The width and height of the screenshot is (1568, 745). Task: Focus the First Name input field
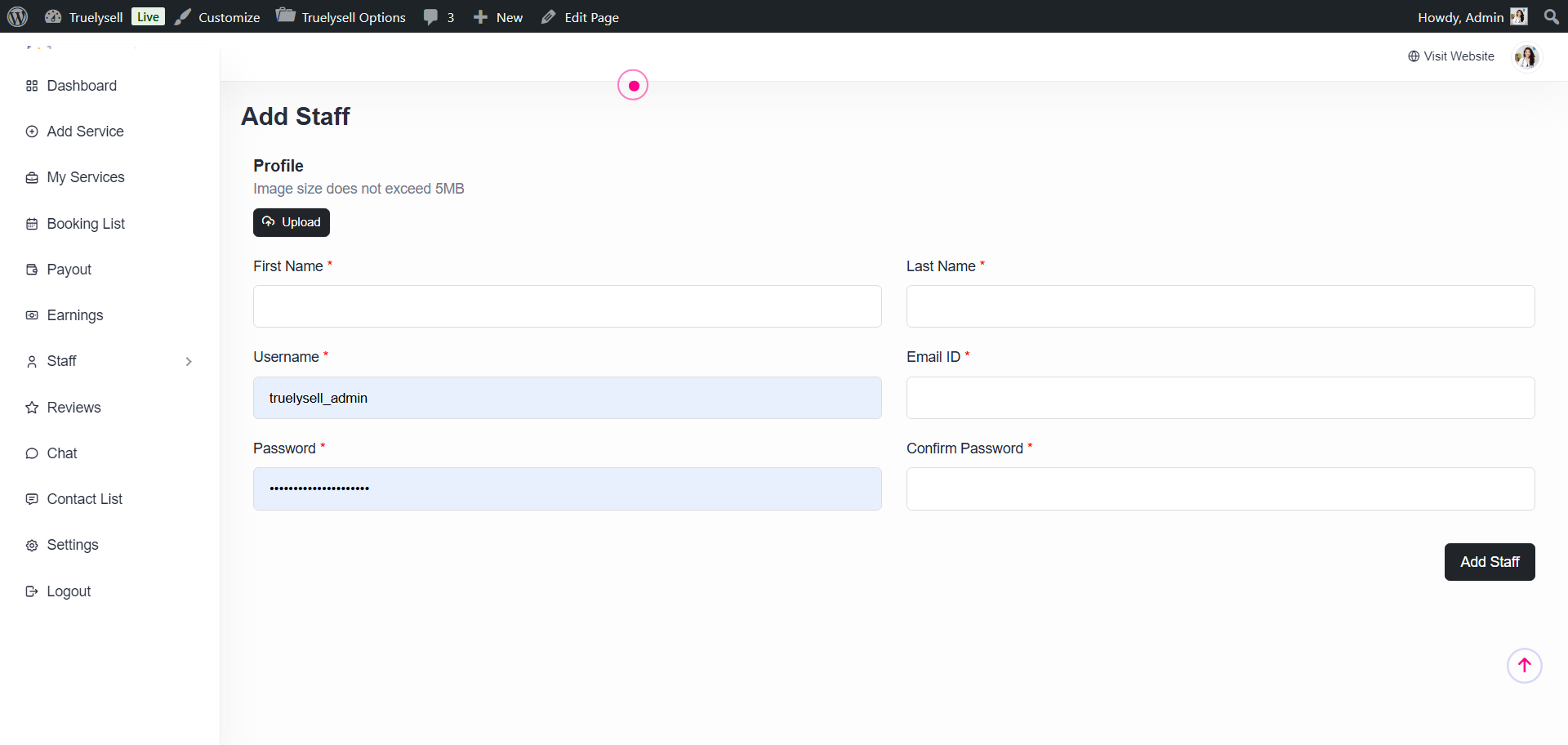pos(567,306)
